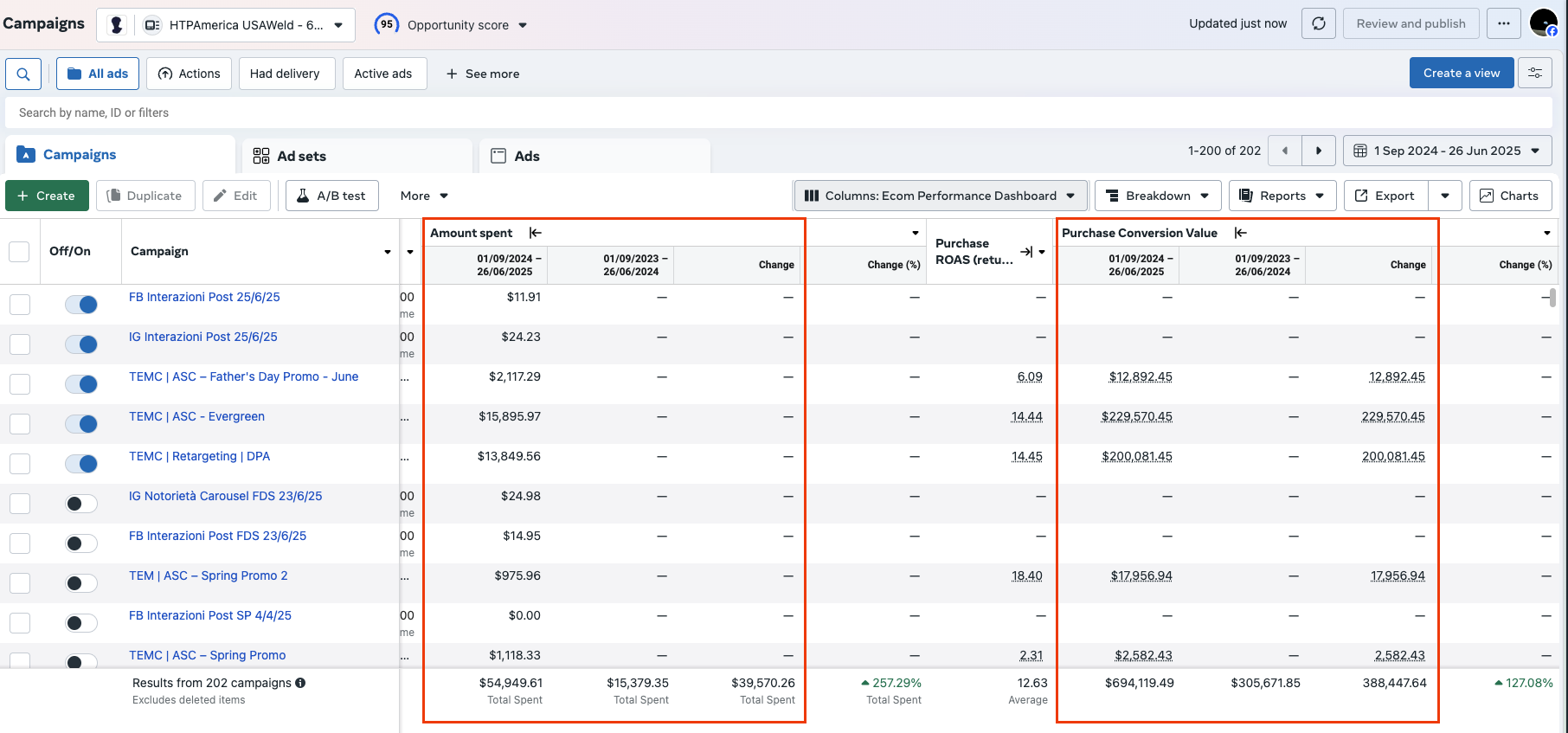Image resolution: width=1568 pixels, height=733 pixels.
Task: Click the Create a view button
Action: 1461,73
